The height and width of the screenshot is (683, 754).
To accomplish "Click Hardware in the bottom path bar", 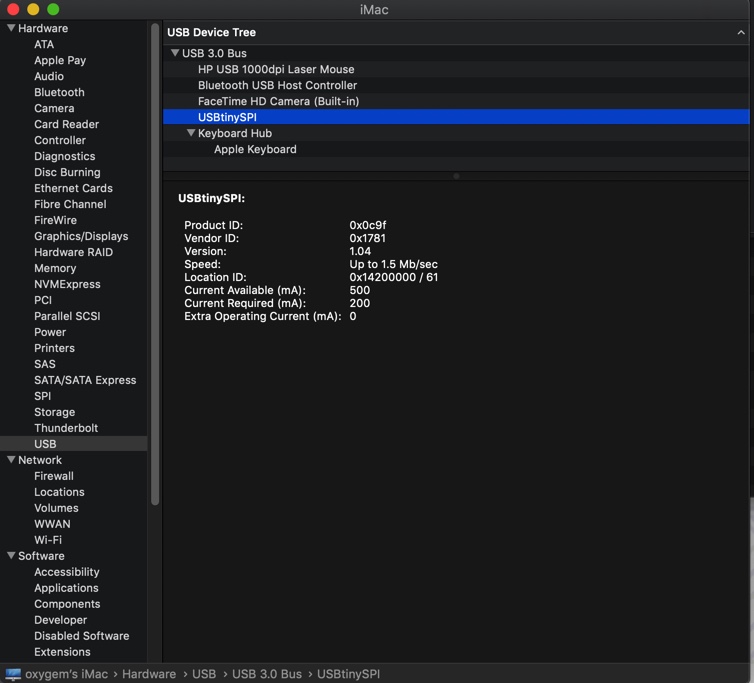I will pyautogui.click(x=149, y=674).
